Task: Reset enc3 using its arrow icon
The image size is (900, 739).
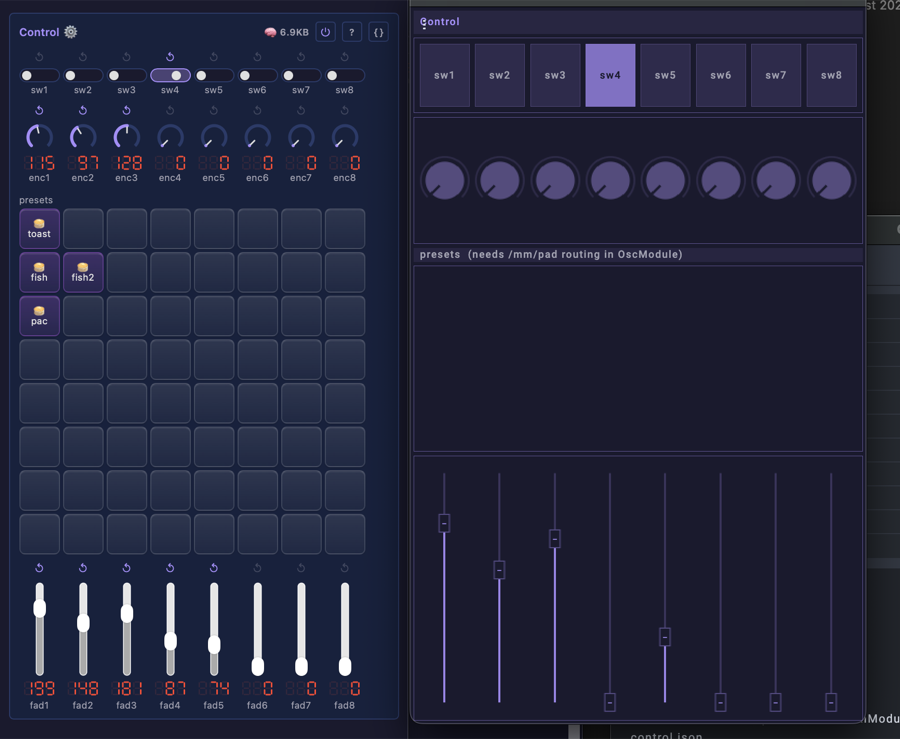Action: [126, 110]
